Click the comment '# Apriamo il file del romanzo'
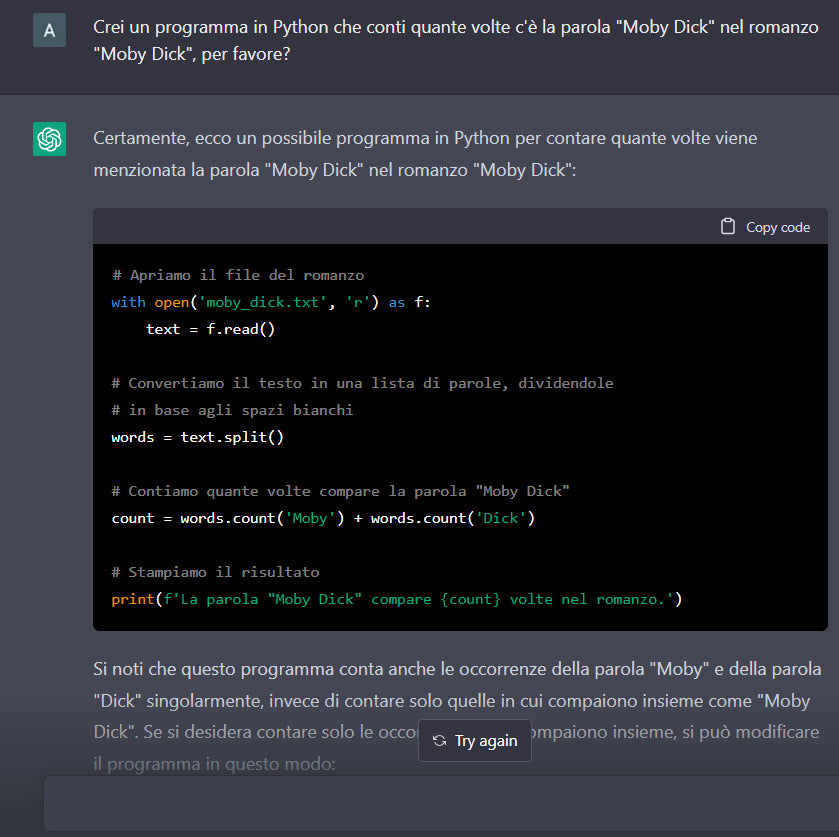839x837 pixels. [237, 275]
